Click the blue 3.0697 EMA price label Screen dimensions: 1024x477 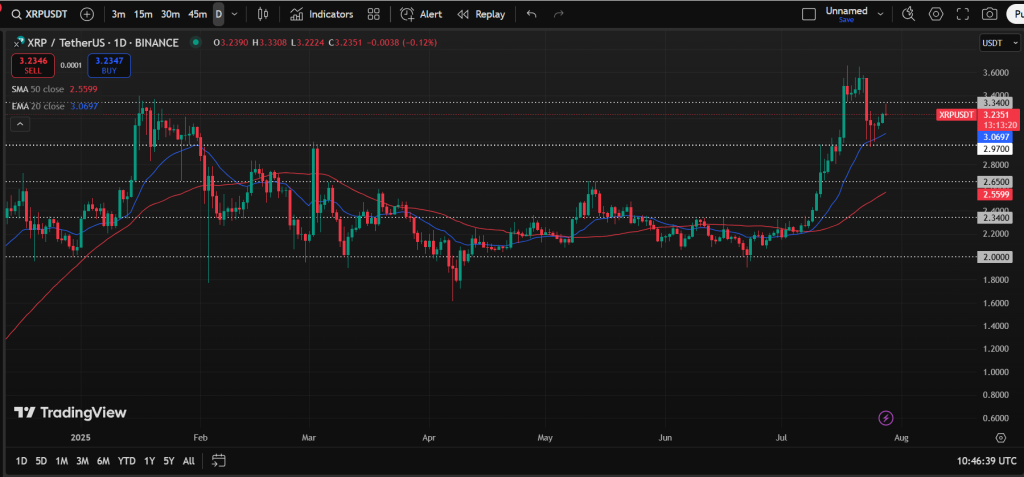pos(995,137)
